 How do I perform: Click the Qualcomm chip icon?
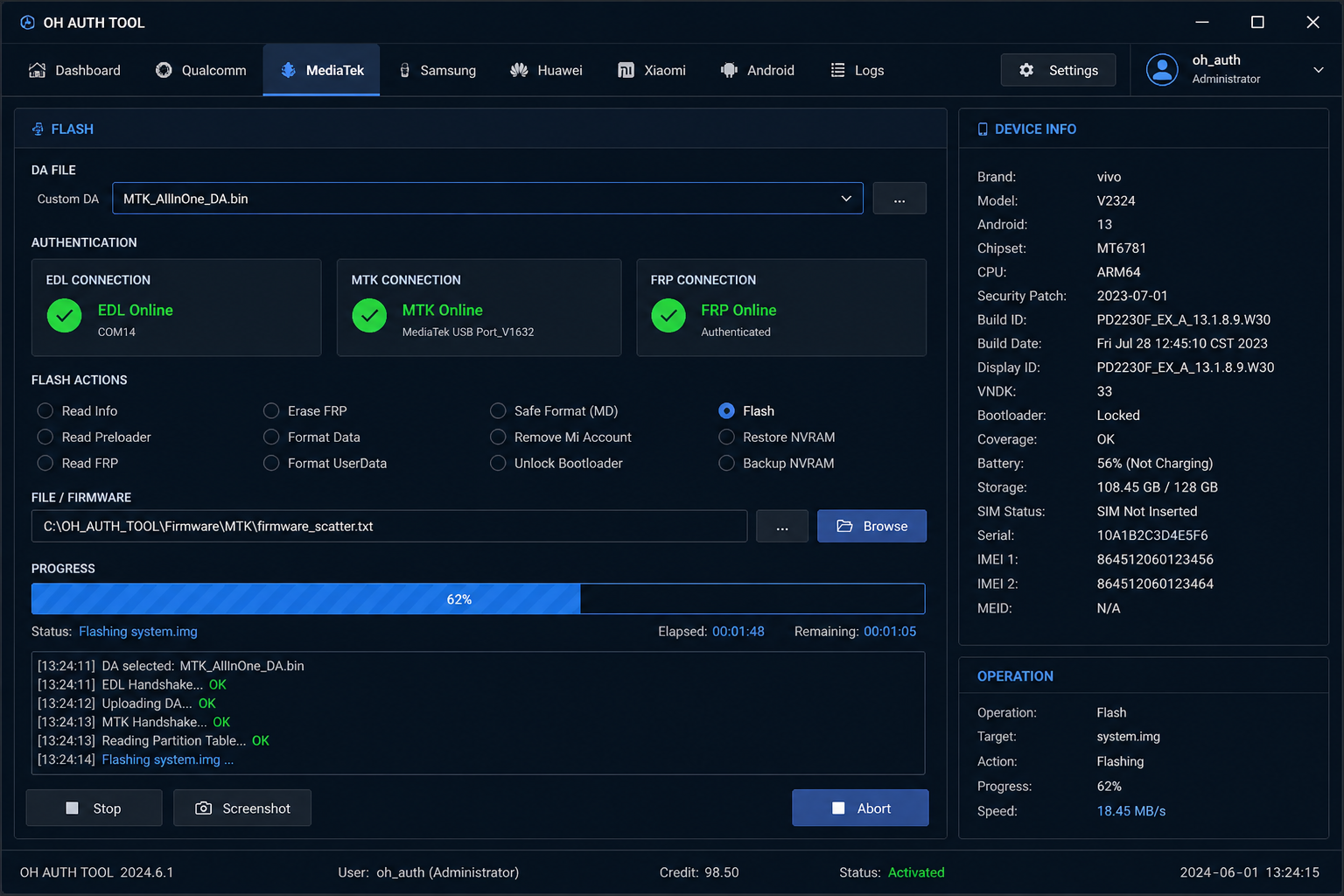(x=164, y=70)
